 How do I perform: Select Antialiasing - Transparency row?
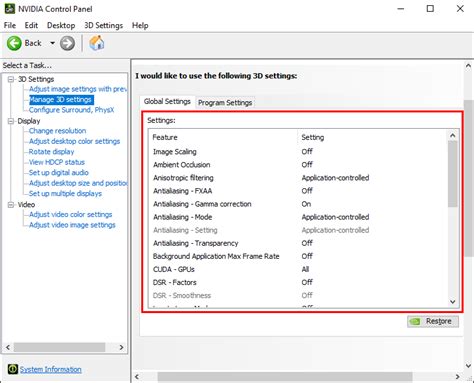(x=298, y=243)
